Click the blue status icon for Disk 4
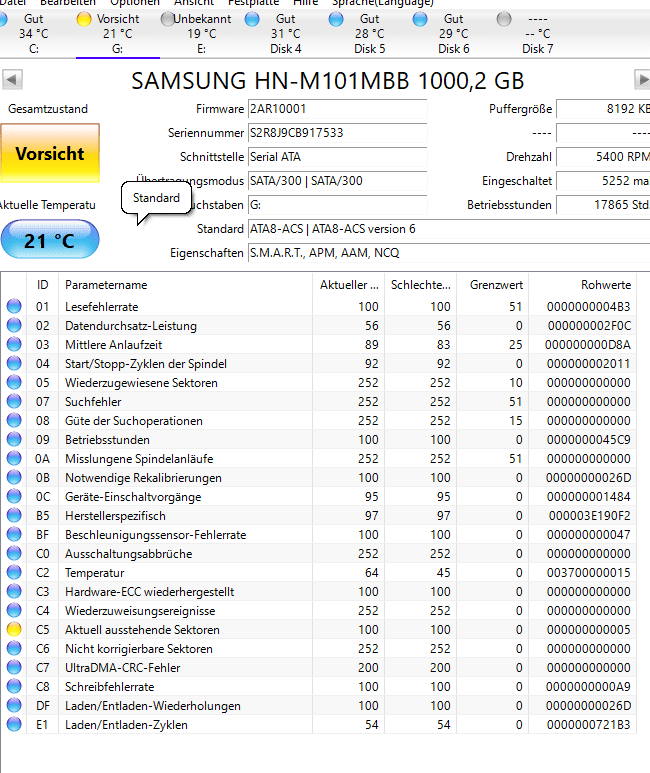The image size is (650, 773). point(252,19)
